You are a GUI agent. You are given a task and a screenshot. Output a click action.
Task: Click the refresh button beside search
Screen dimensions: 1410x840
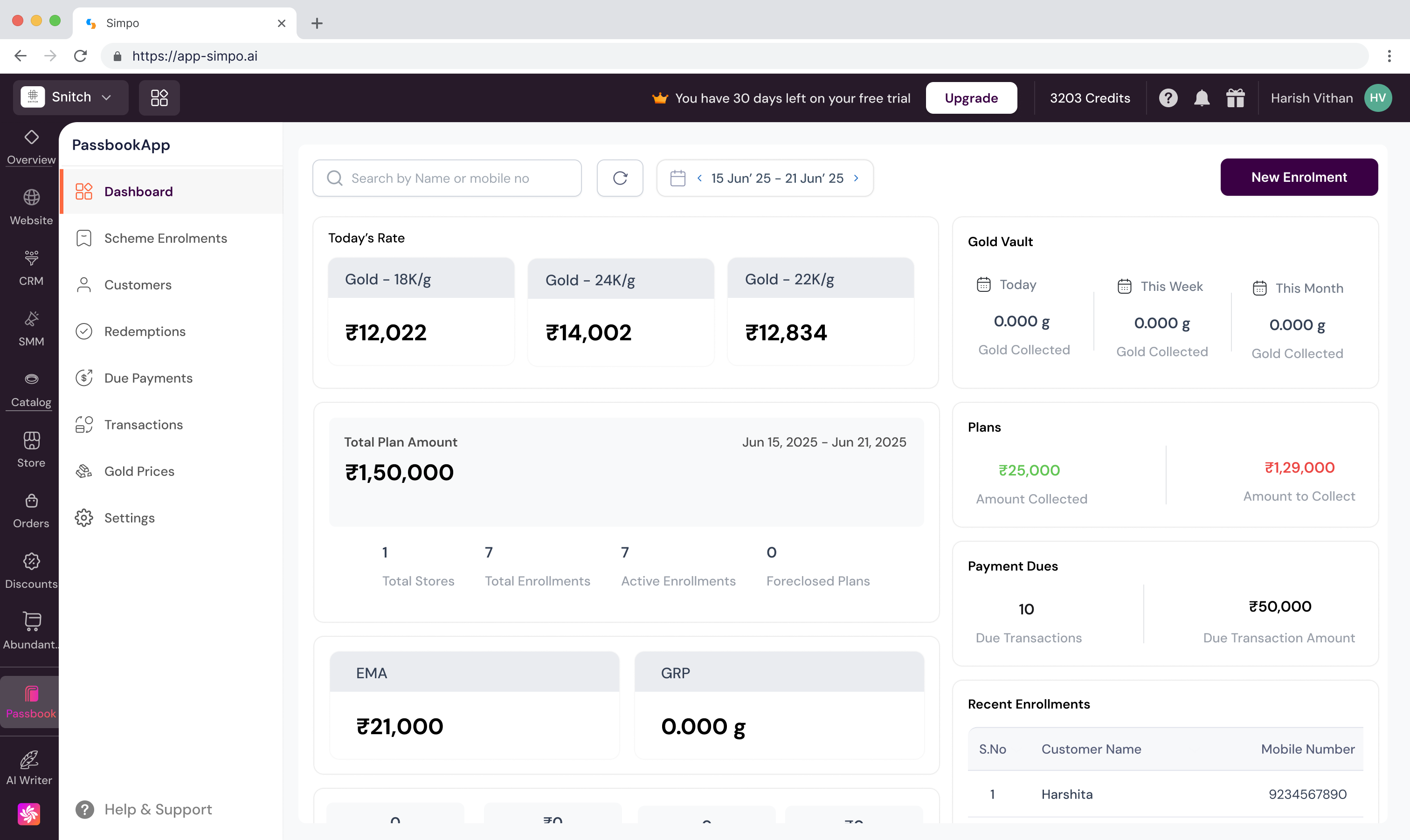click(620, 178)
